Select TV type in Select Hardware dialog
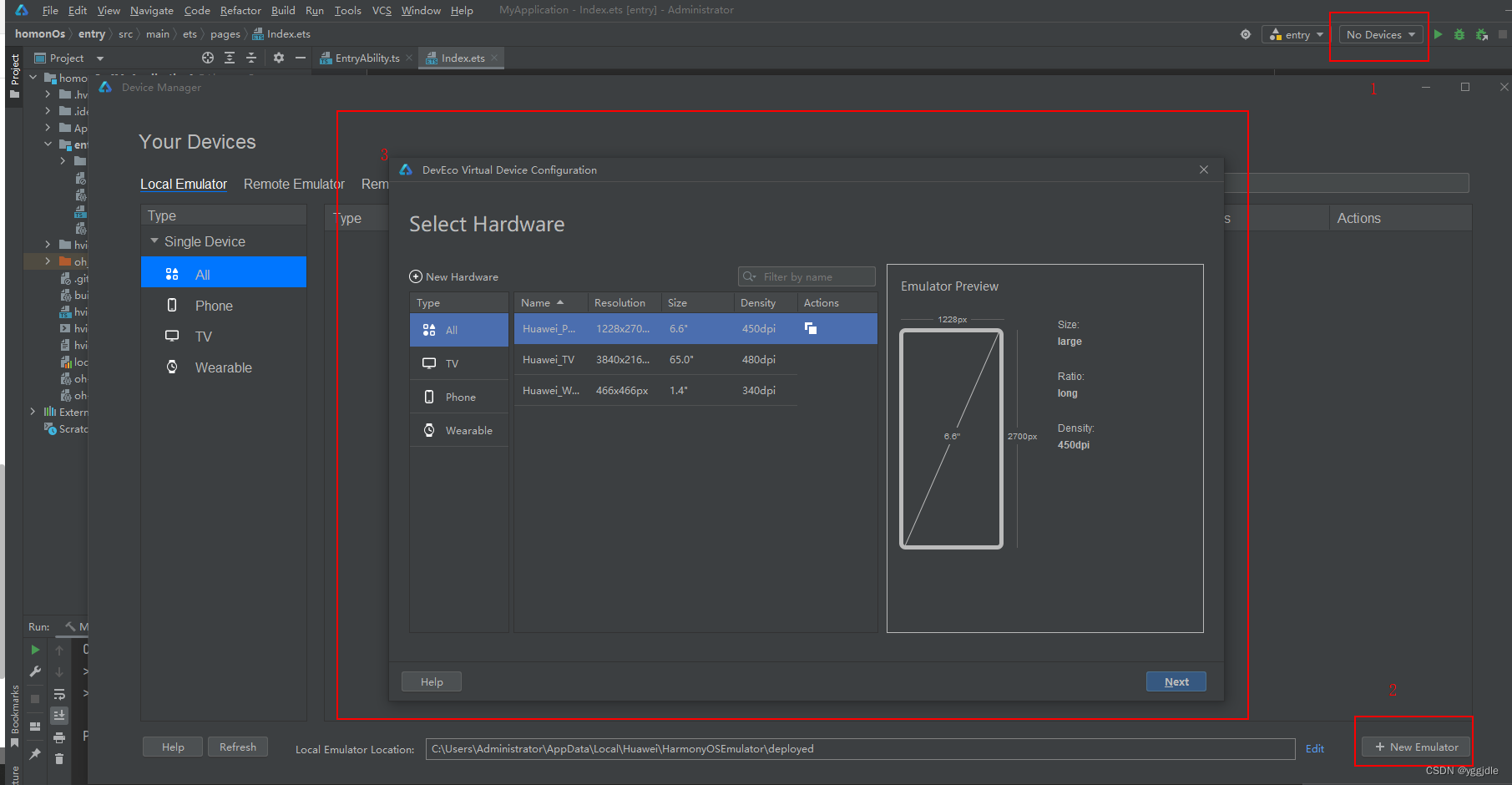 coord(459,363)
